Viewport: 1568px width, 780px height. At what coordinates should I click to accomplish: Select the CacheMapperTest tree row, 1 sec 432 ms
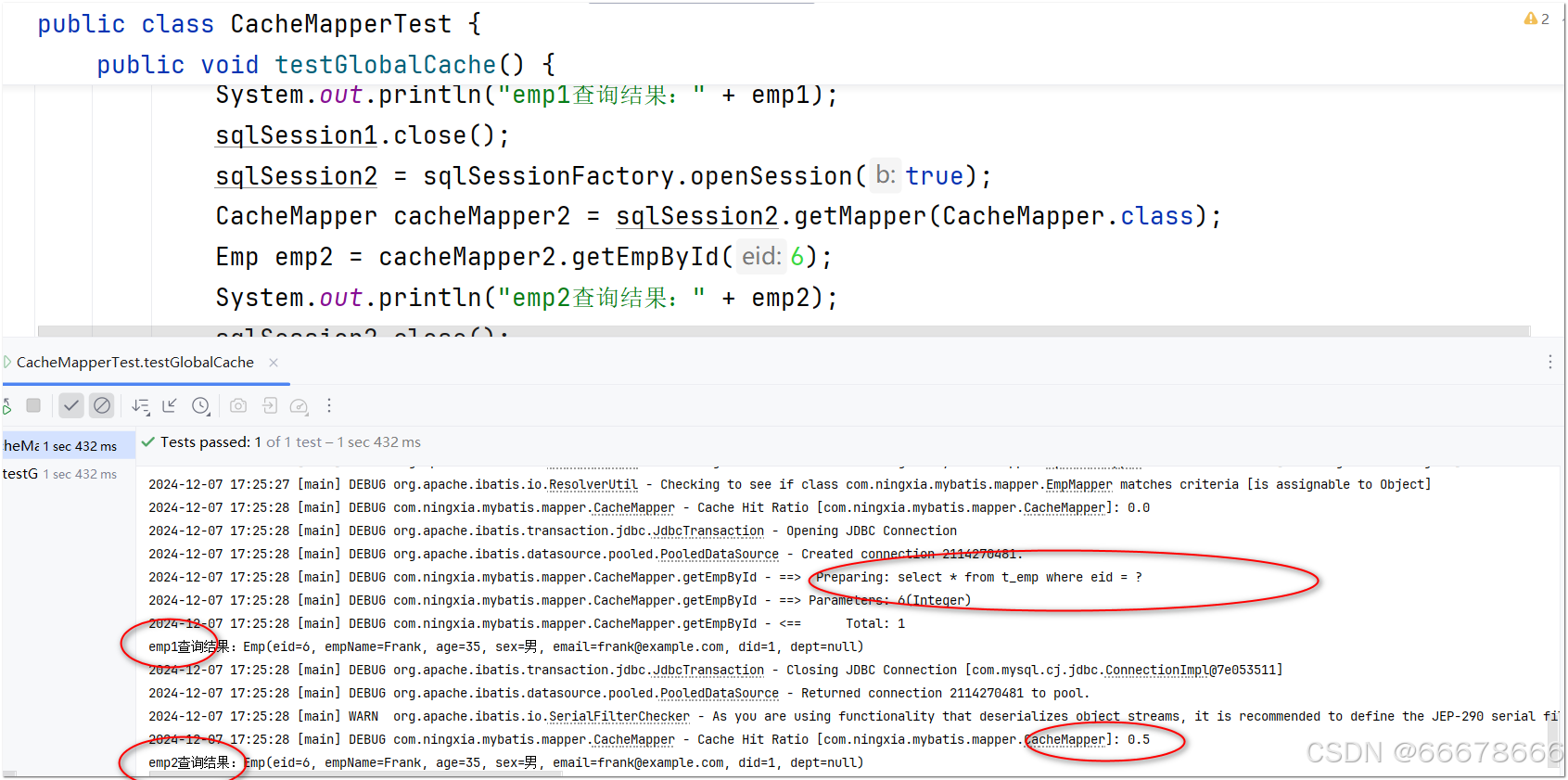(x=68, y=446)
